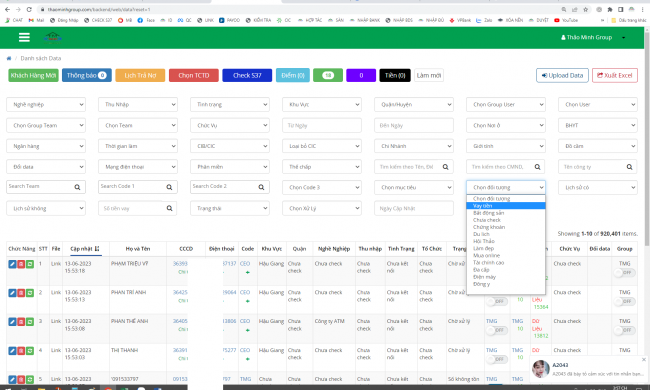Open Chọn Group User dropdown
650x390 pixels.
click(x=506, y=104)
